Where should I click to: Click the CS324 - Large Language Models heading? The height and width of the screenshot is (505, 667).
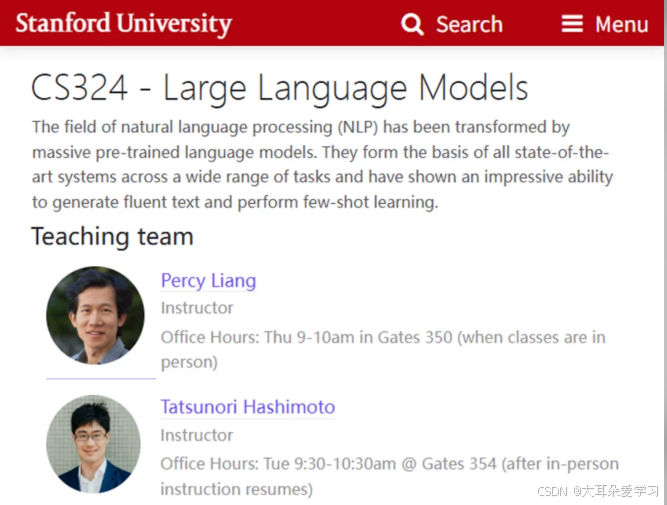click(x=279, y=88)
